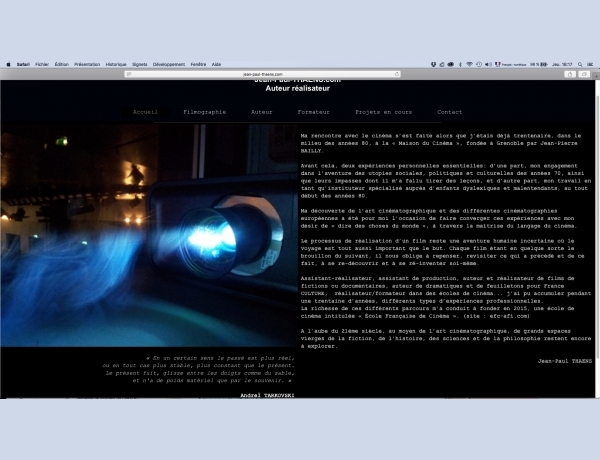Click the projector photo
Screen dimensions: 600x460
(x=149, y=235)
